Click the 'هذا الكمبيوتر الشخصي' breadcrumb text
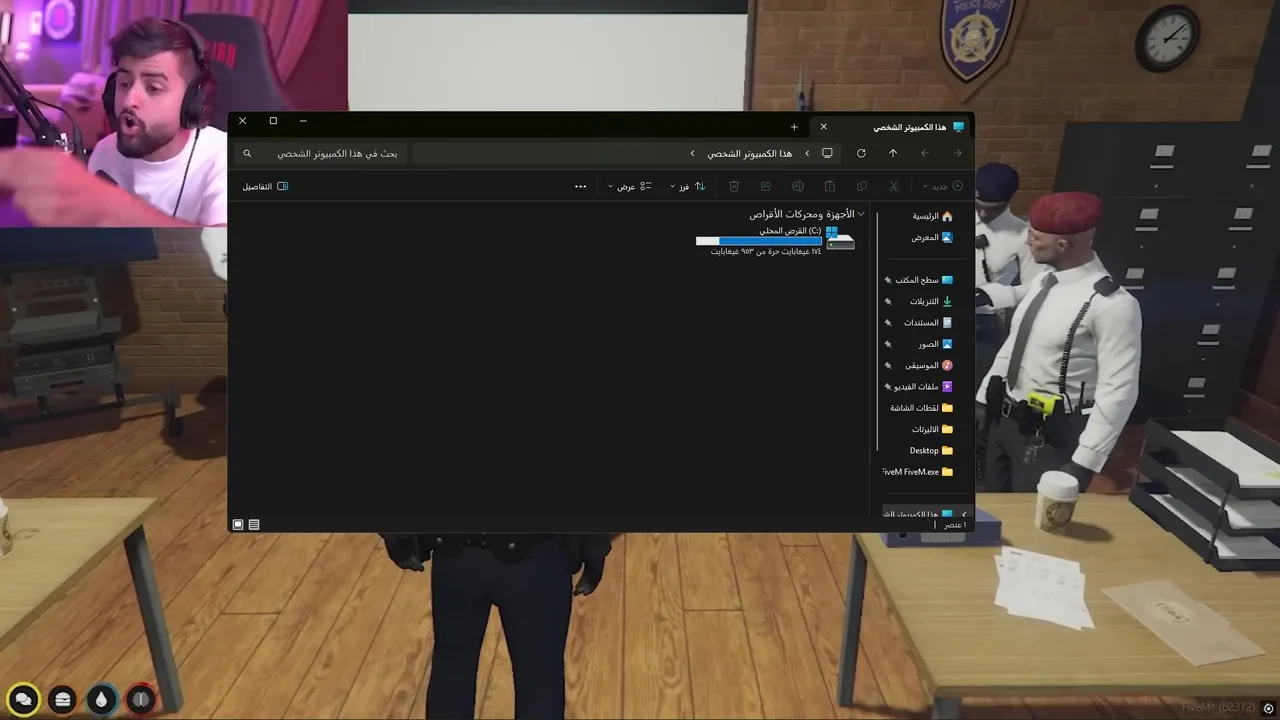 pyautogui.click(x=750, y=153)
